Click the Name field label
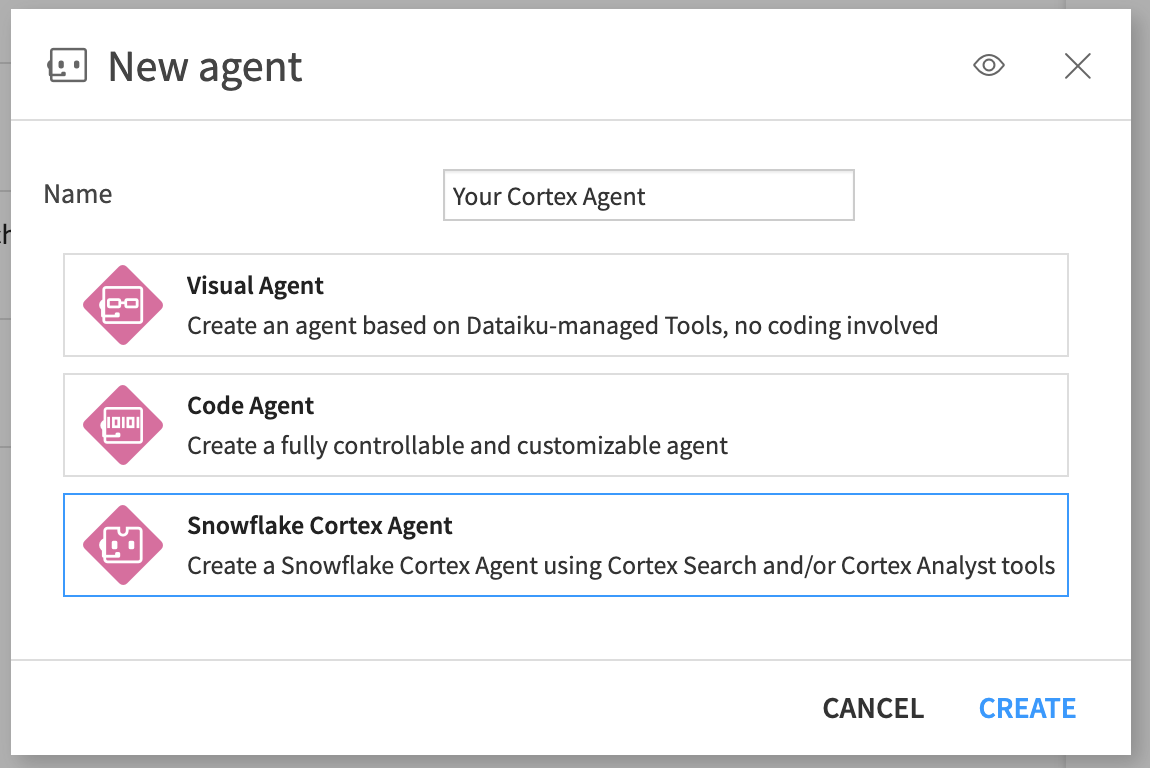 pos(78,194)
